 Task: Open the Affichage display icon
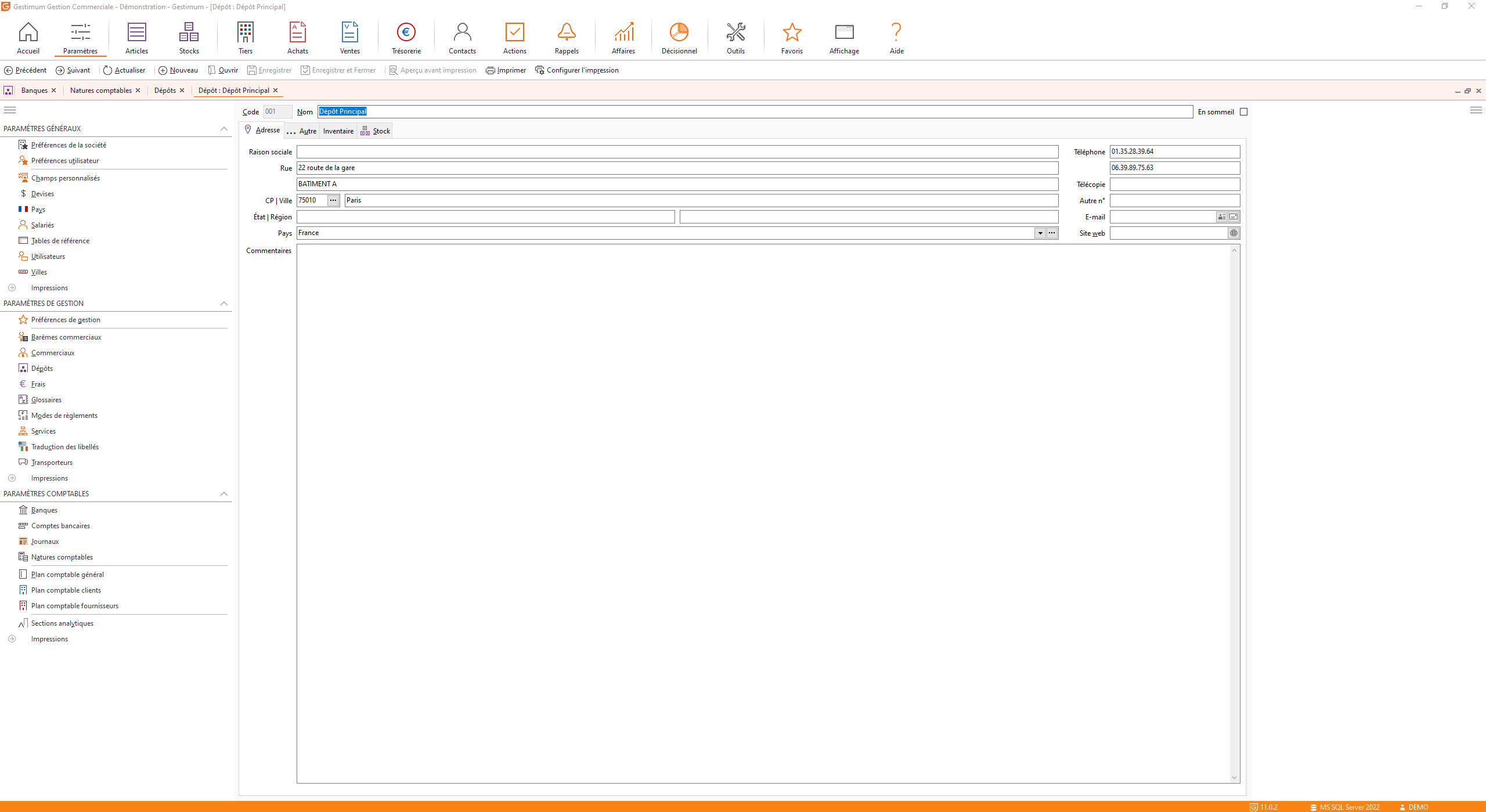coord(844,38)
